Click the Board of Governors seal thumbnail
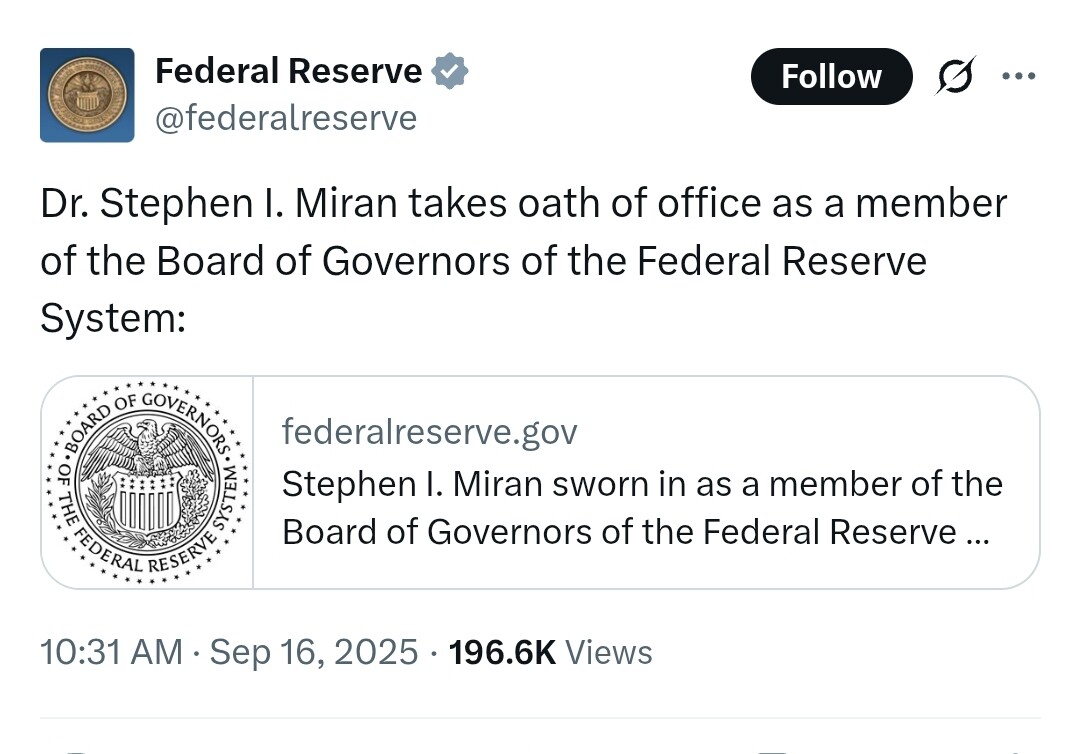 point(147,482)
